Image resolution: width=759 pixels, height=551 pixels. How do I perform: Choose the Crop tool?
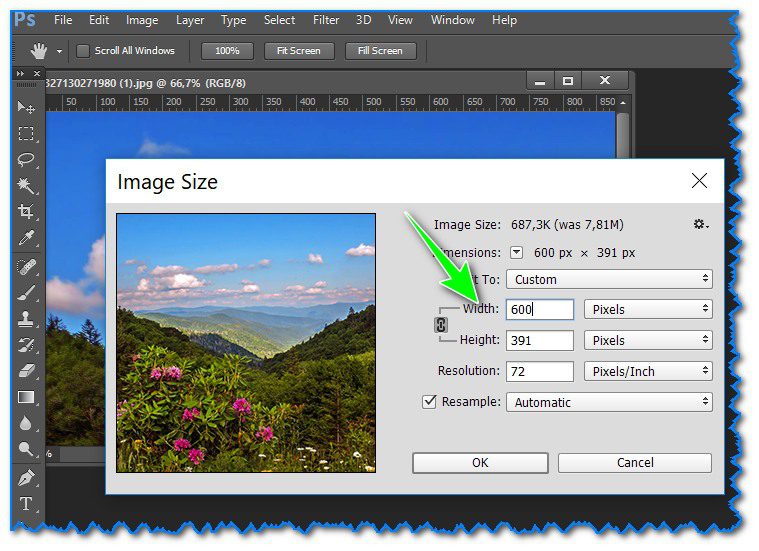pyautogui.click(x=26, y=212)
